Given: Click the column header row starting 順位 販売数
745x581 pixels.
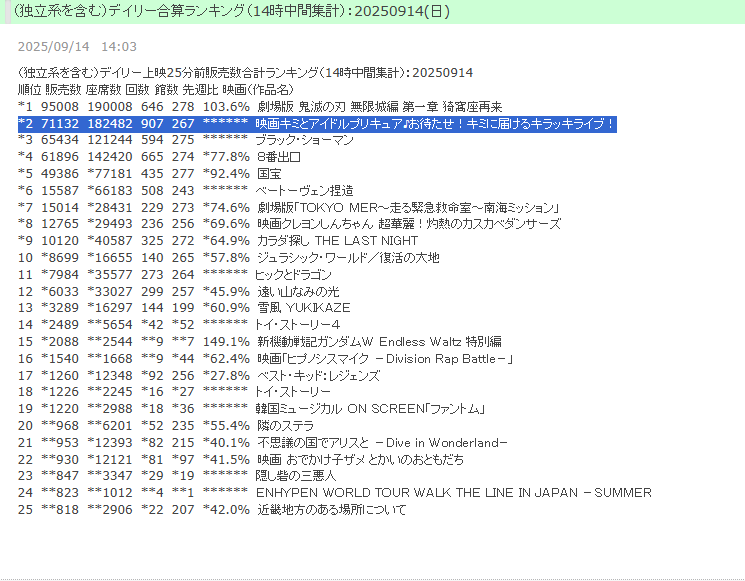Looking at the screenshot, I should [x=156, y=89].
